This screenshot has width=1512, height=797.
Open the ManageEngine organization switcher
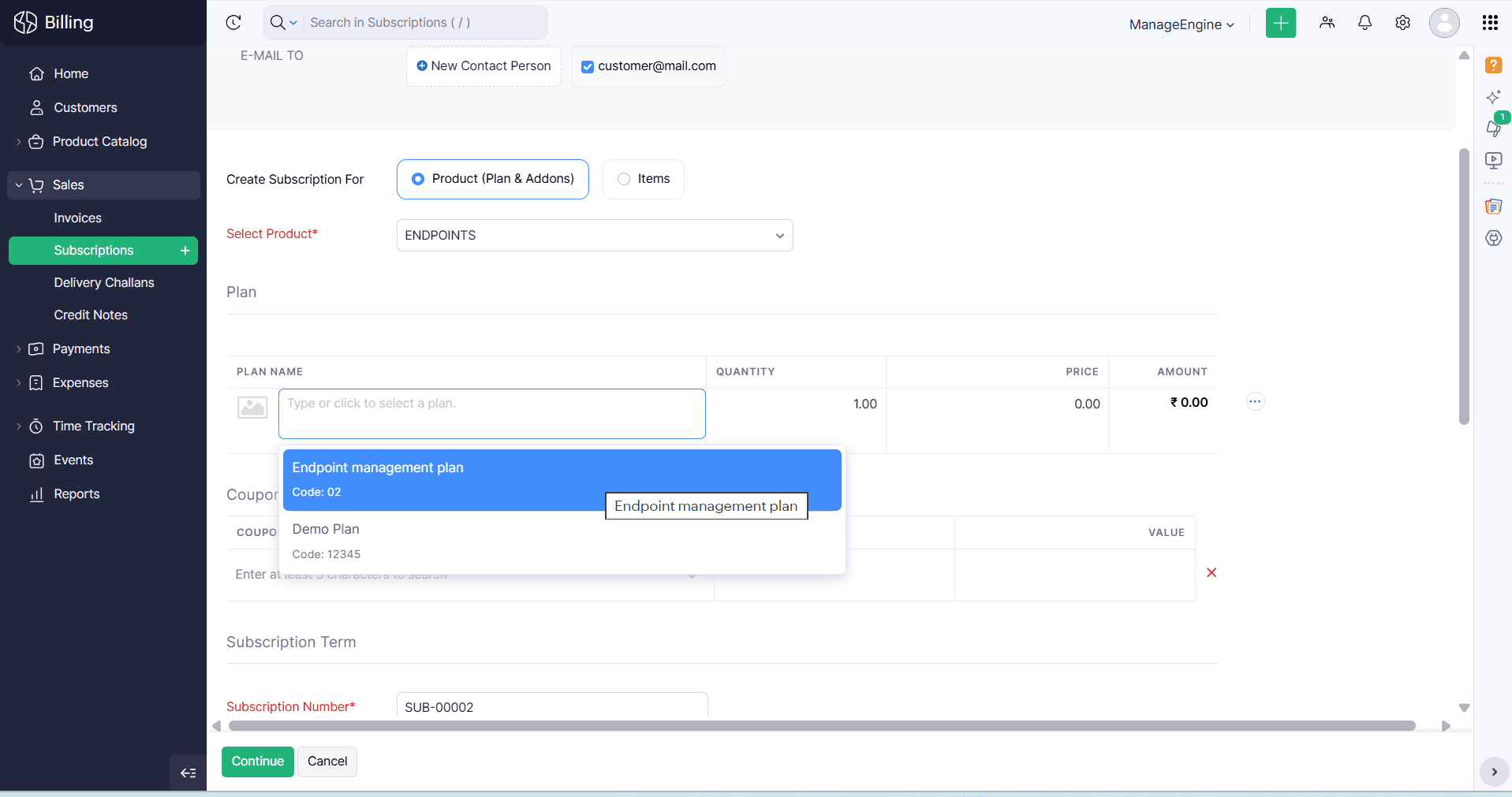[1181, 24]
